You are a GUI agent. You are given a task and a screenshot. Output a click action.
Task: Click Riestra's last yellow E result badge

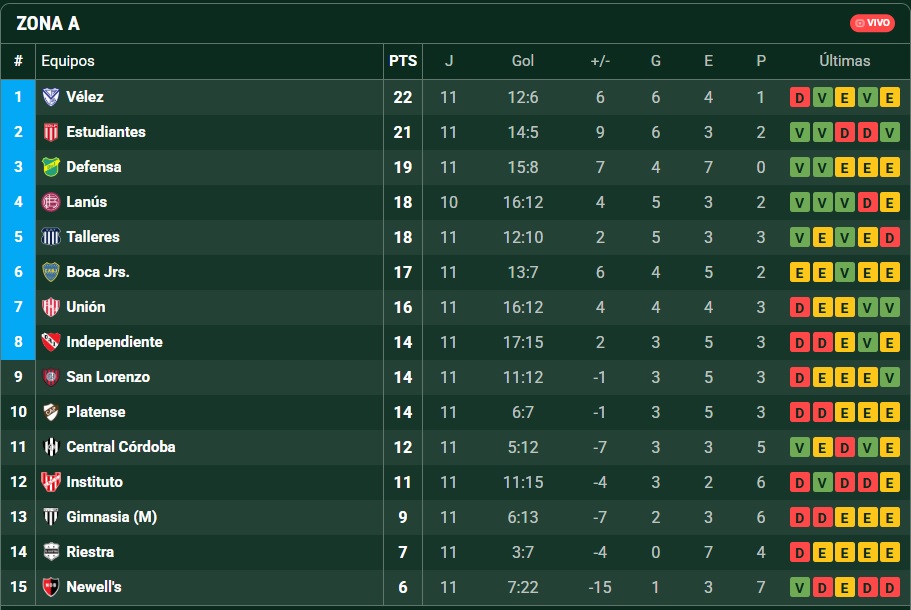890,552
